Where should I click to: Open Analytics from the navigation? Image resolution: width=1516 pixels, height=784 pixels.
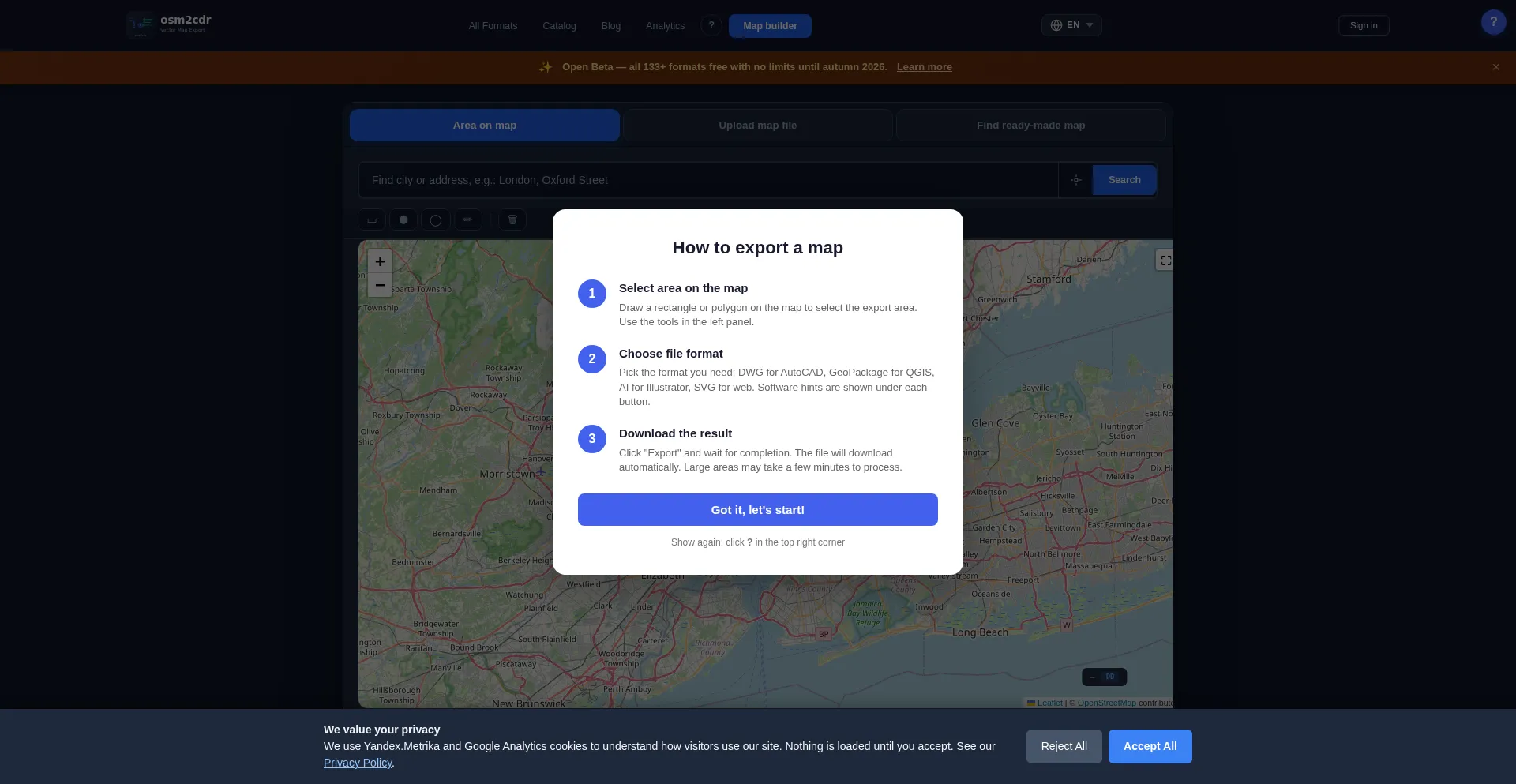(x=665, y=26)
